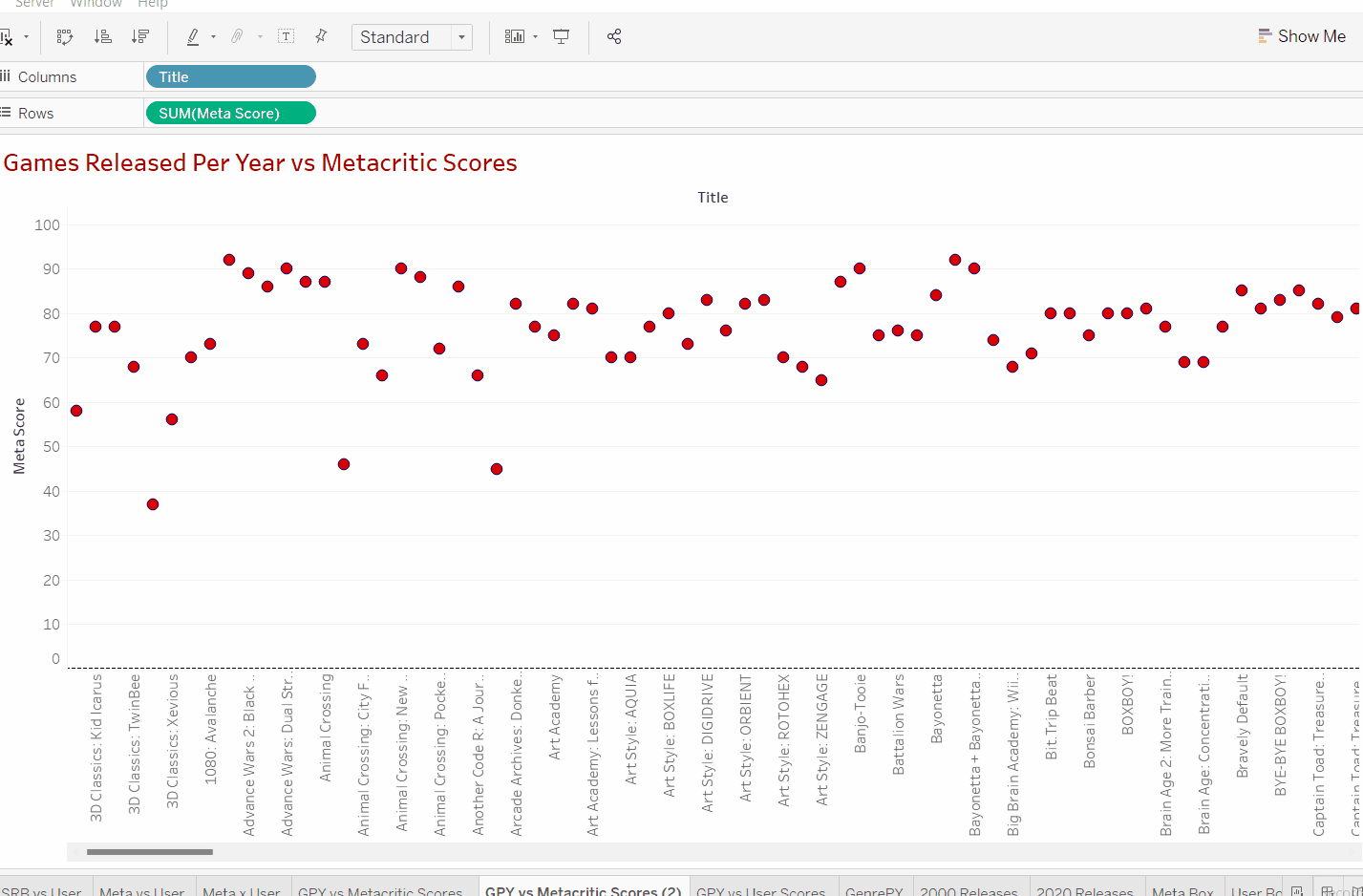Click the Battalion Wars axis label
Screen dimensions: 1363x896
click(898, 725)
